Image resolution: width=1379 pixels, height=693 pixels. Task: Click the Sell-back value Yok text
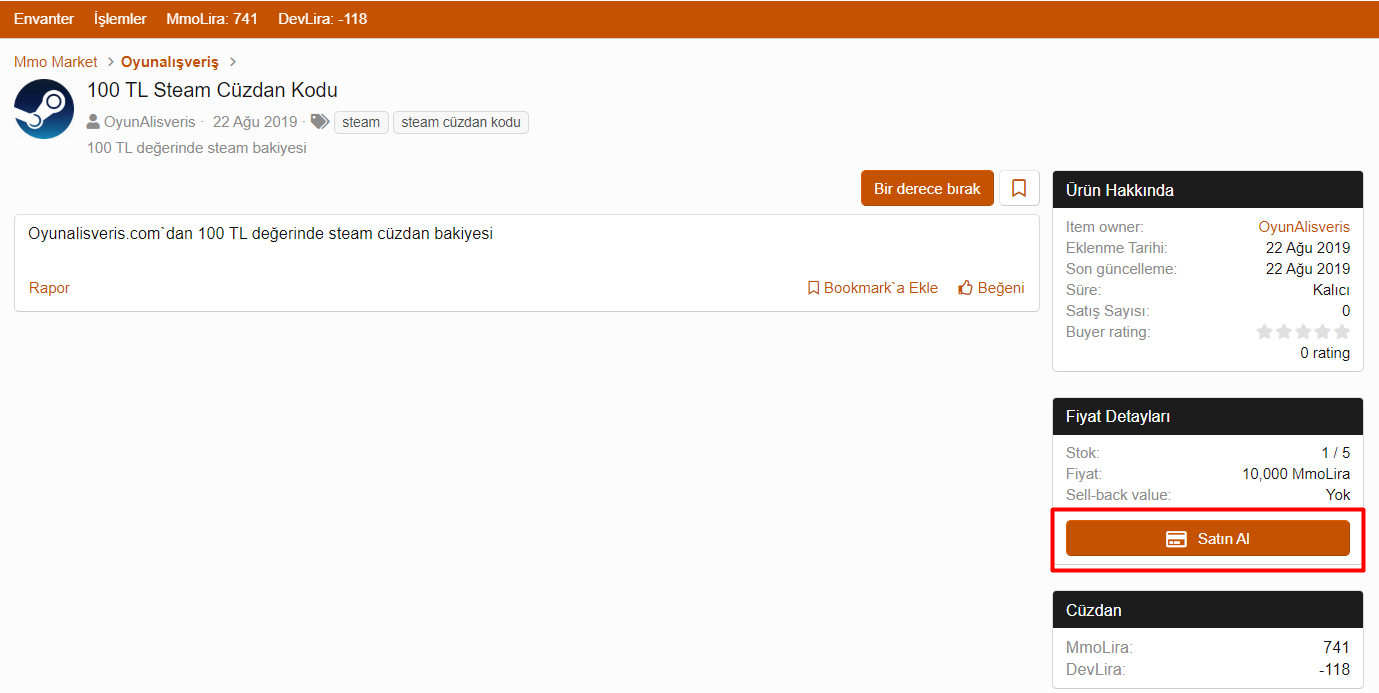[1338, 495]
